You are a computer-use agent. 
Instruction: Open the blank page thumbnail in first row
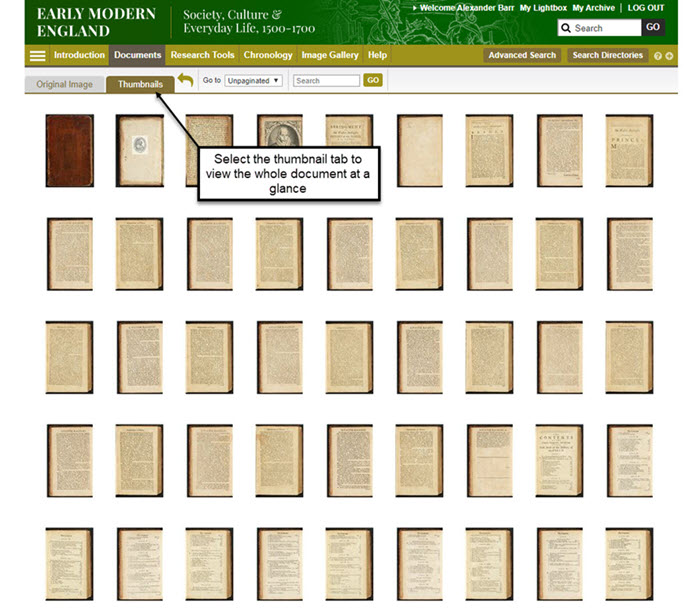pyautogui.click(x=420, y=150)
